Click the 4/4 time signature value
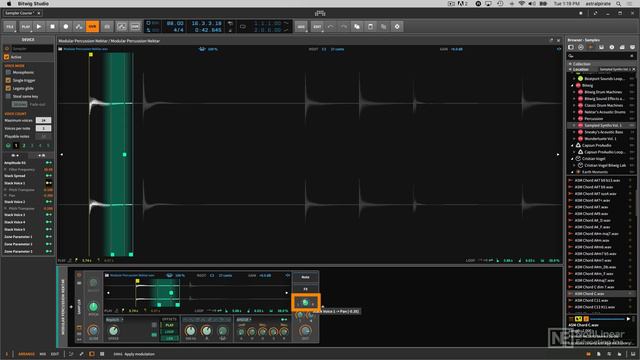 click(x=178, y=30)
